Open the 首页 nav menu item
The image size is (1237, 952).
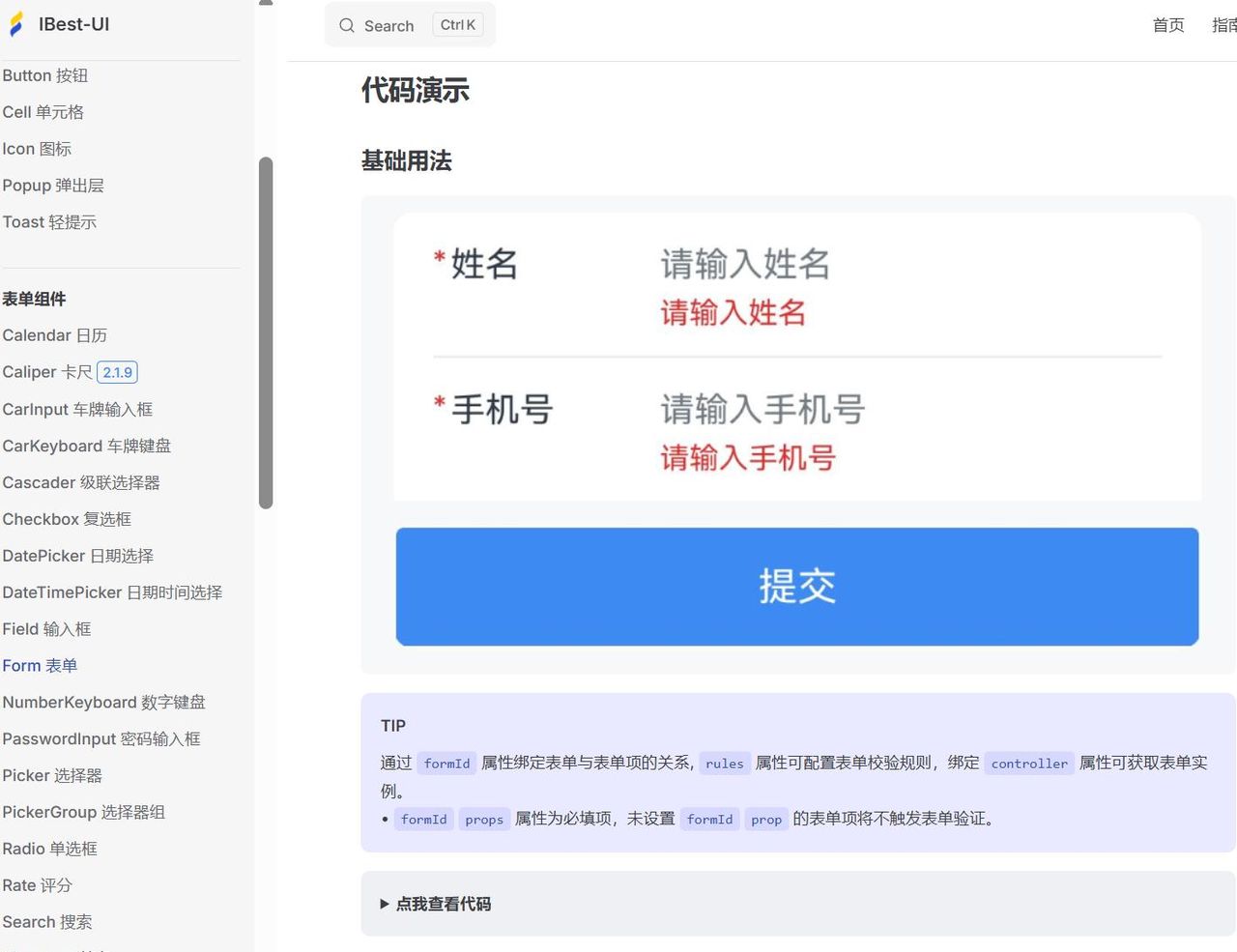(x=1167, y=25)
